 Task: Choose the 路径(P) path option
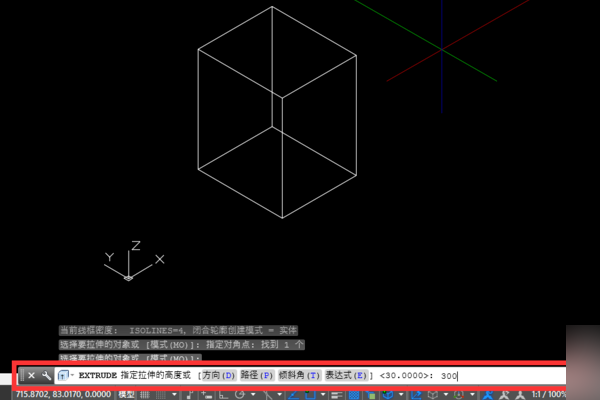256,376
